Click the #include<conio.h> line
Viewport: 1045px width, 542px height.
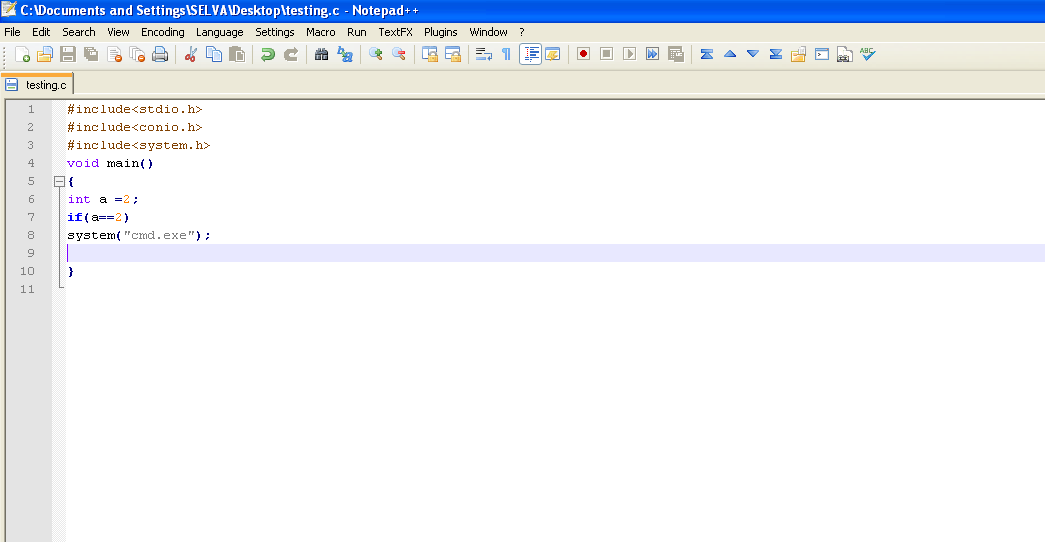(x=135, y=127)
